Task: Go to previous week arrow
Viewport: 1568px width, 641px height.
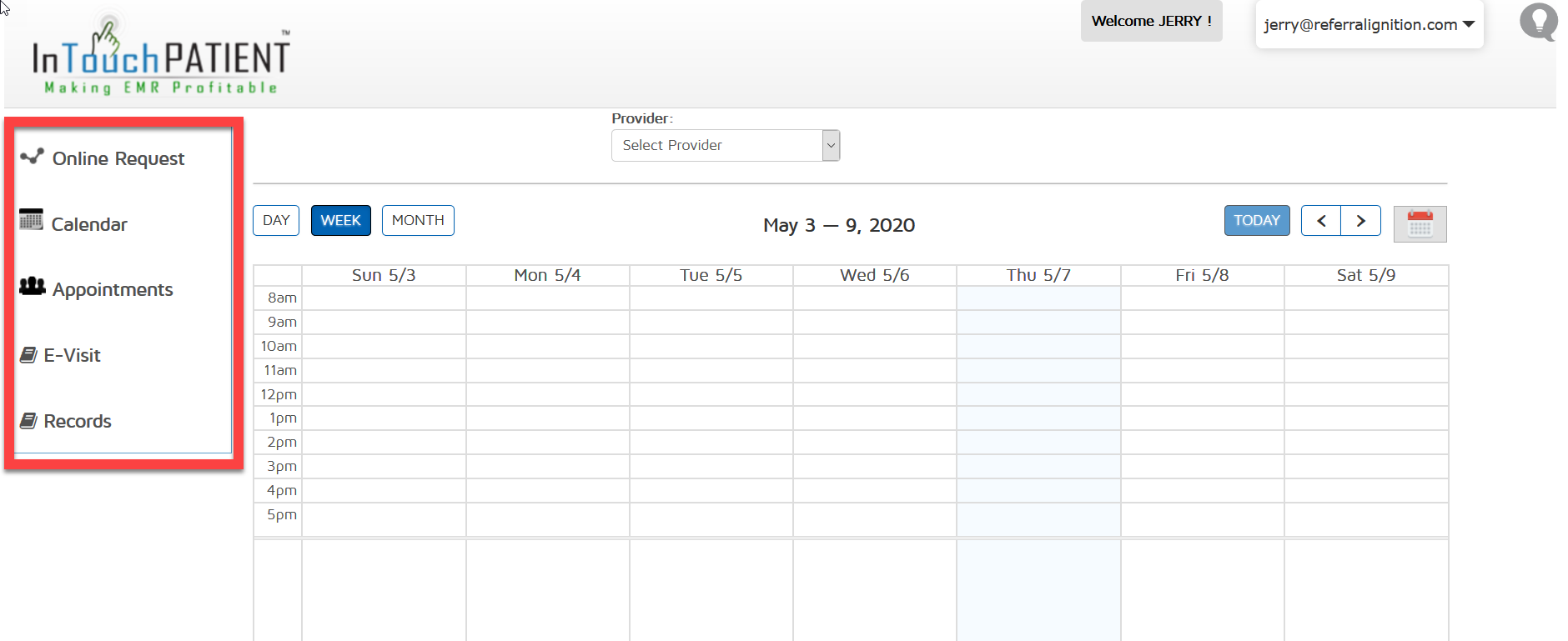Action: [x=1321, y=221]
